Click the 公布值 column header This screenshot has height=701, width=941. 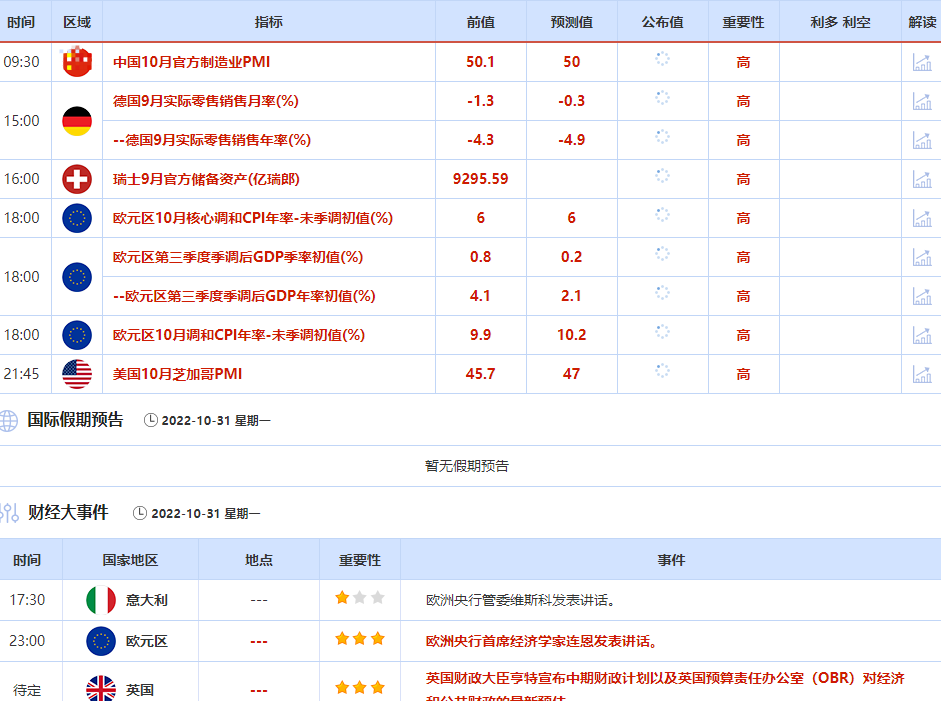[662, 22]
